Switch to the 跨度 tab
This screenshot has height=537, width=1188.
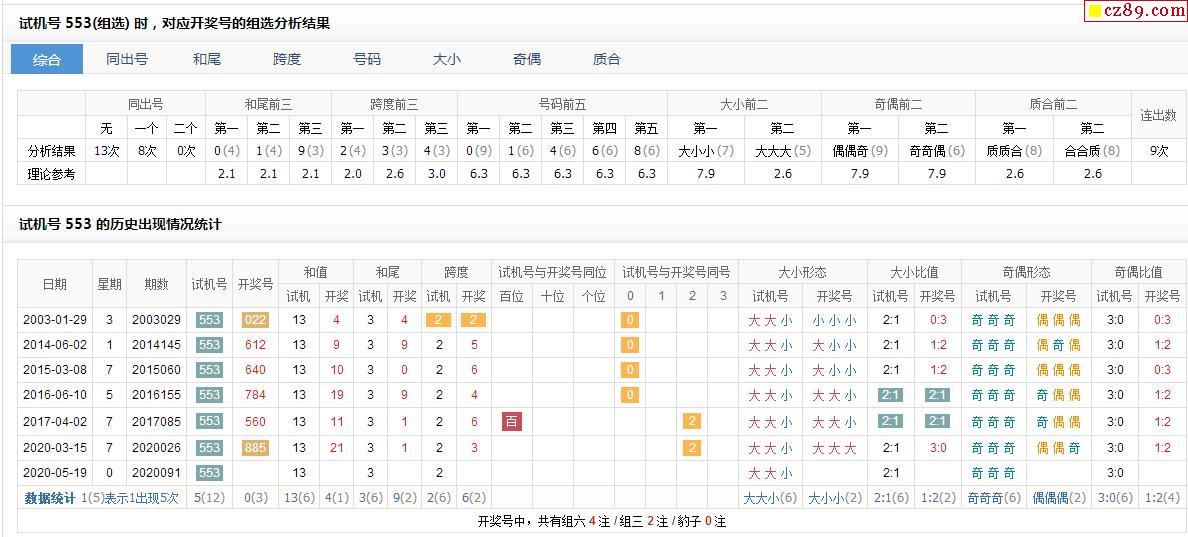pyautogui.click(x=287, y=59)
